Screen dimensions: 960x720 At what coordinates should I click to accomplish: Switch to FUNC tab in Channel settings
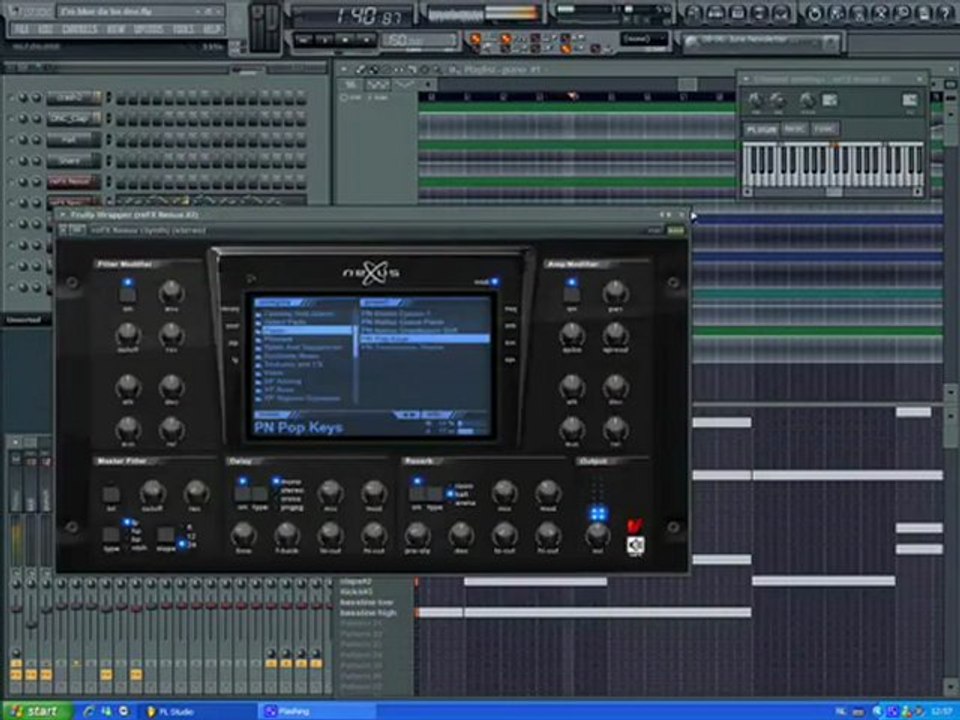pyautogui.click(x=823, y=129)
